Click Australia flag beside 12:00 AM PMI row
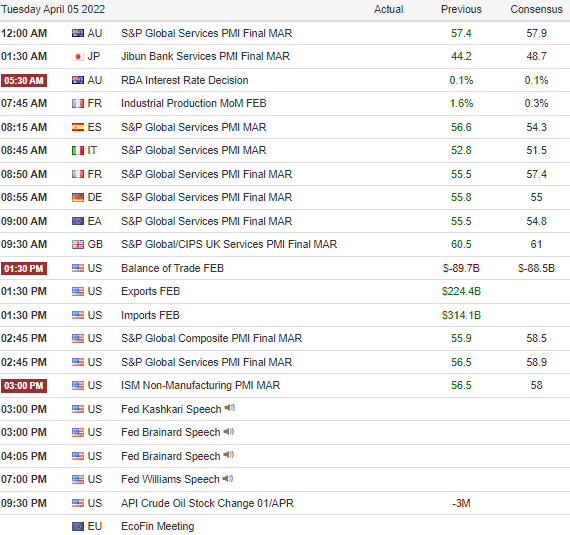The height and width of the screenshot is (535, 570). tap(78, 33)
